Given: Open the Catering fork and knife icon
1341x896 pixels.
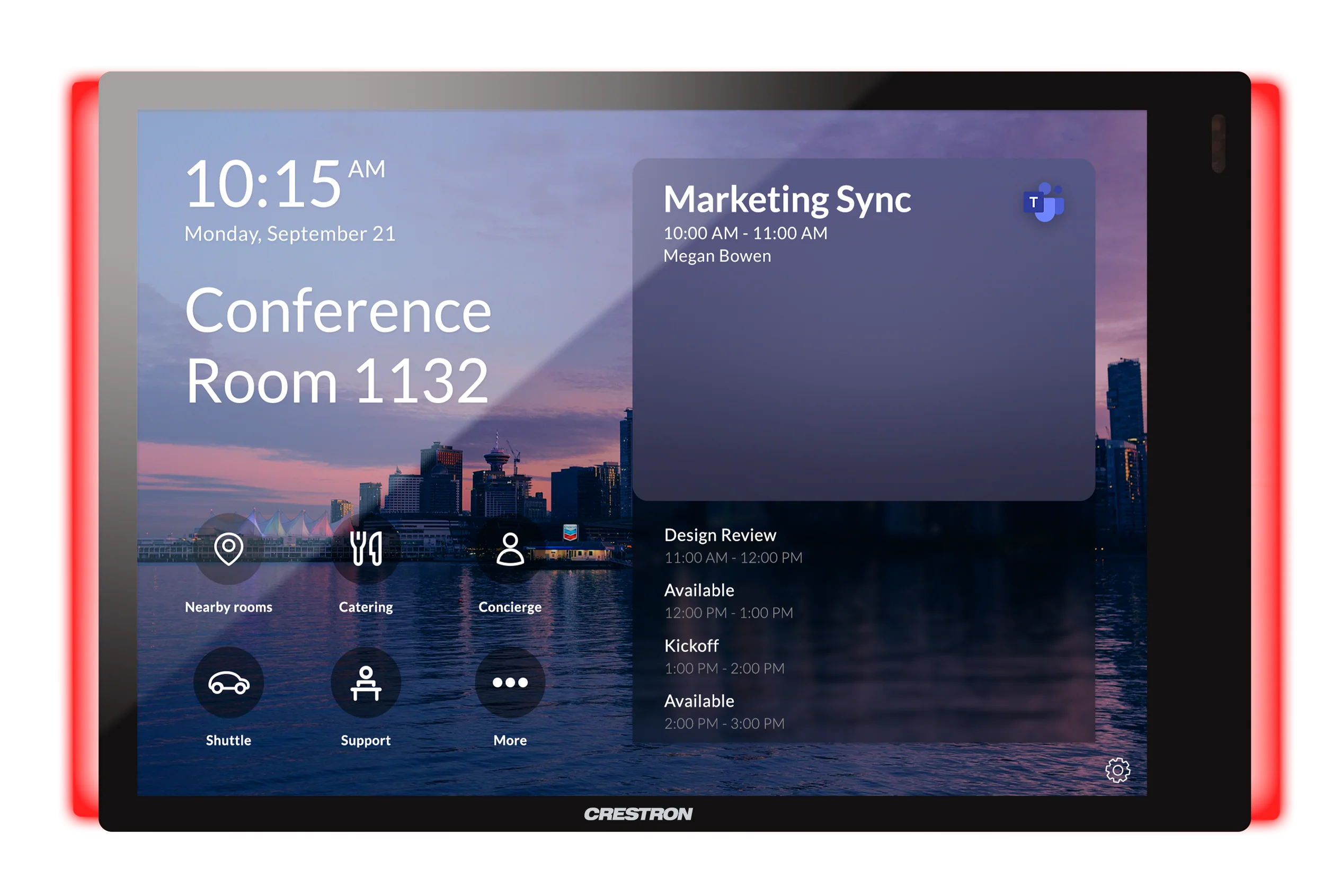Looking at the screenshot, I should pyautogui.click(x=366, y=549).
